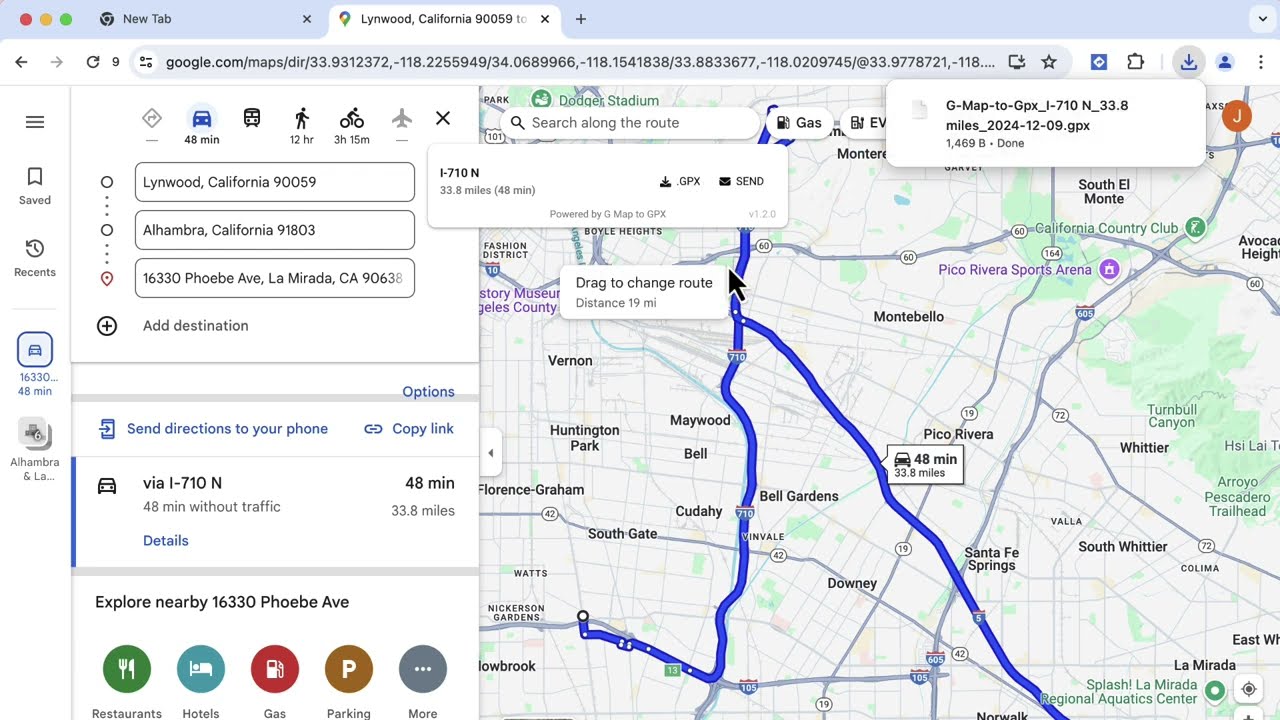The image size is (1280, 720).
Task: Click the 48 min route label on the map
Action: pos(925,465)
